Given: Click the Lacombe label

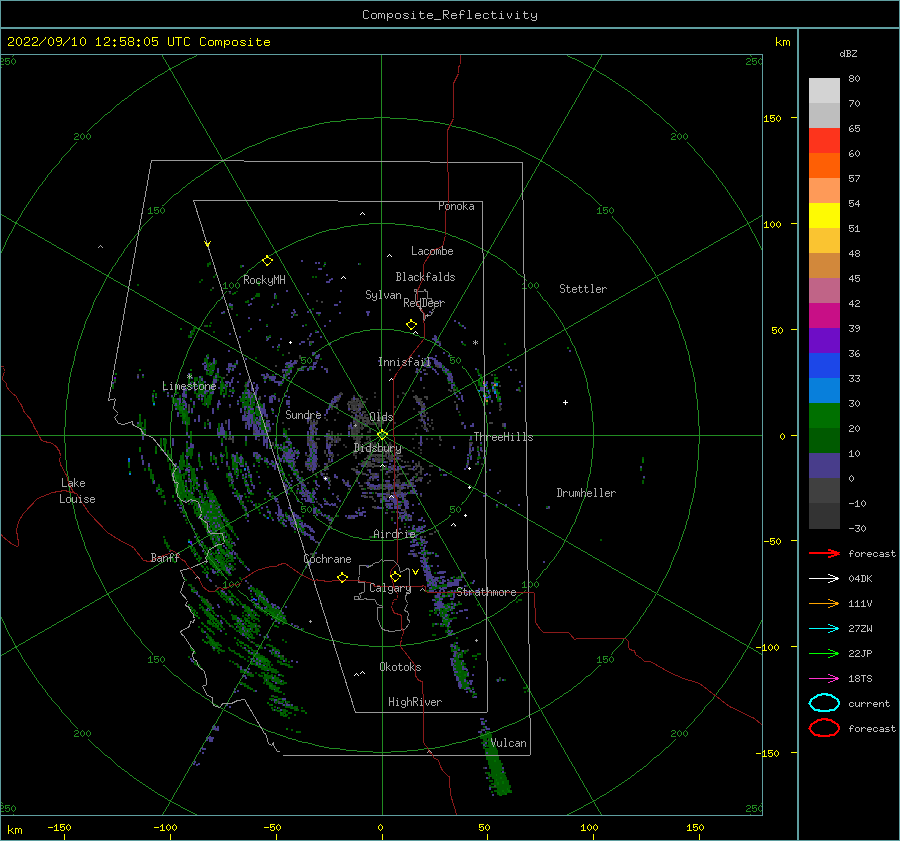Looking at the screenshot, I should (432, 251).
